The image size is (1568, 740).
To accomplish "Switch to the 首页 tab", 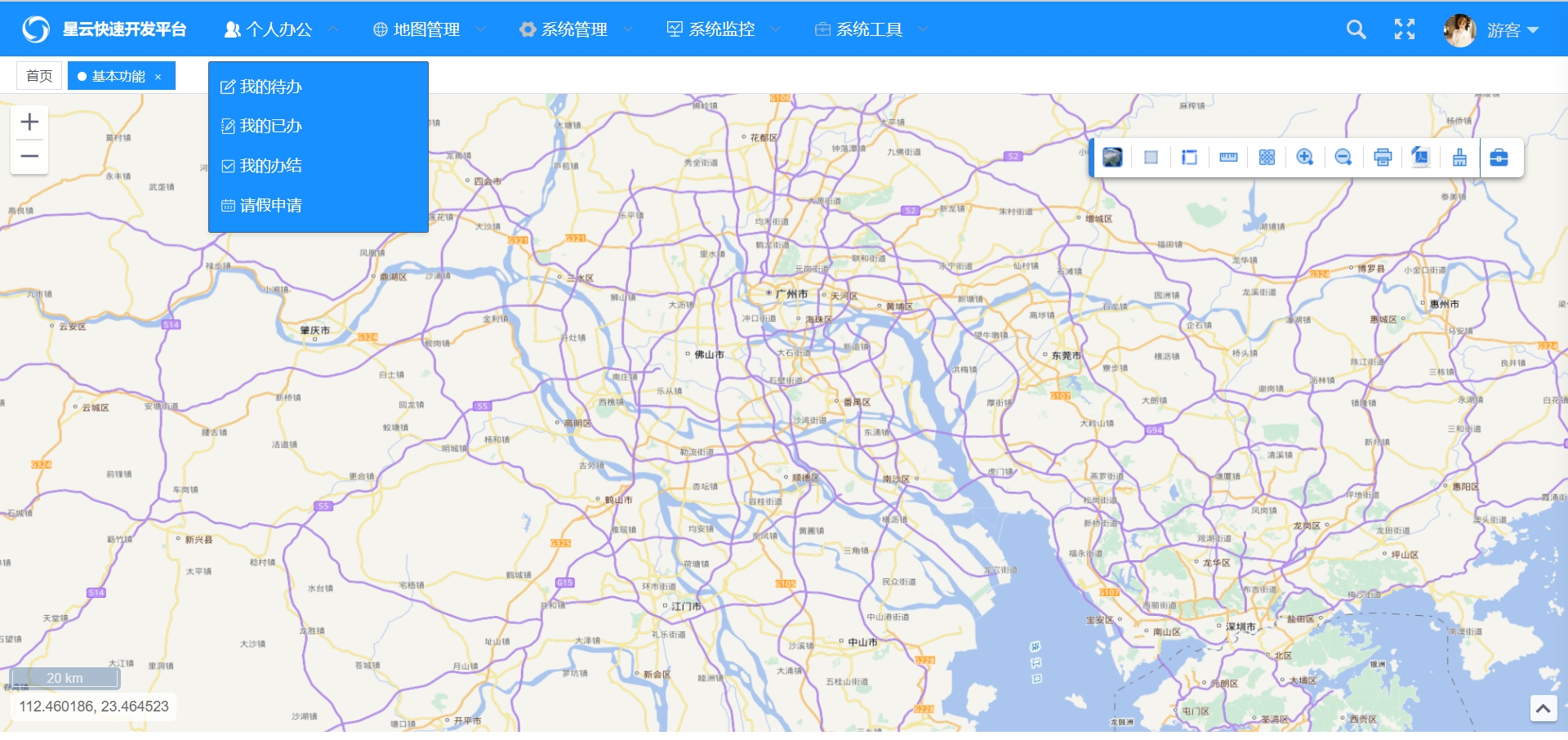I will click(x=39, y=76).
